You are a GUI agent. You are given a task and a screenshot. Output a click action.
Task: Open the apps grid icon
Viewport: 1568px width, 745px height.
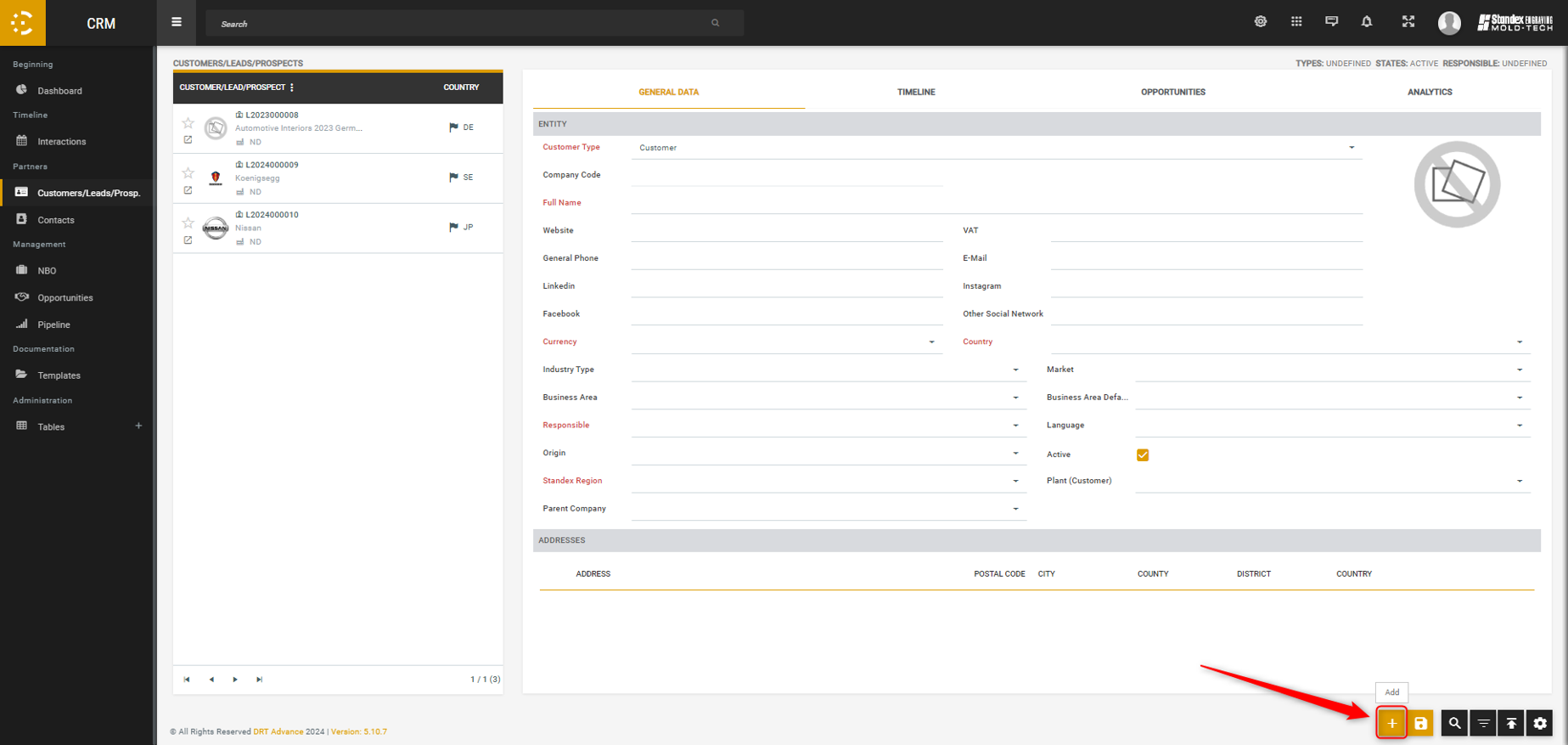[x=1296, y=22]
